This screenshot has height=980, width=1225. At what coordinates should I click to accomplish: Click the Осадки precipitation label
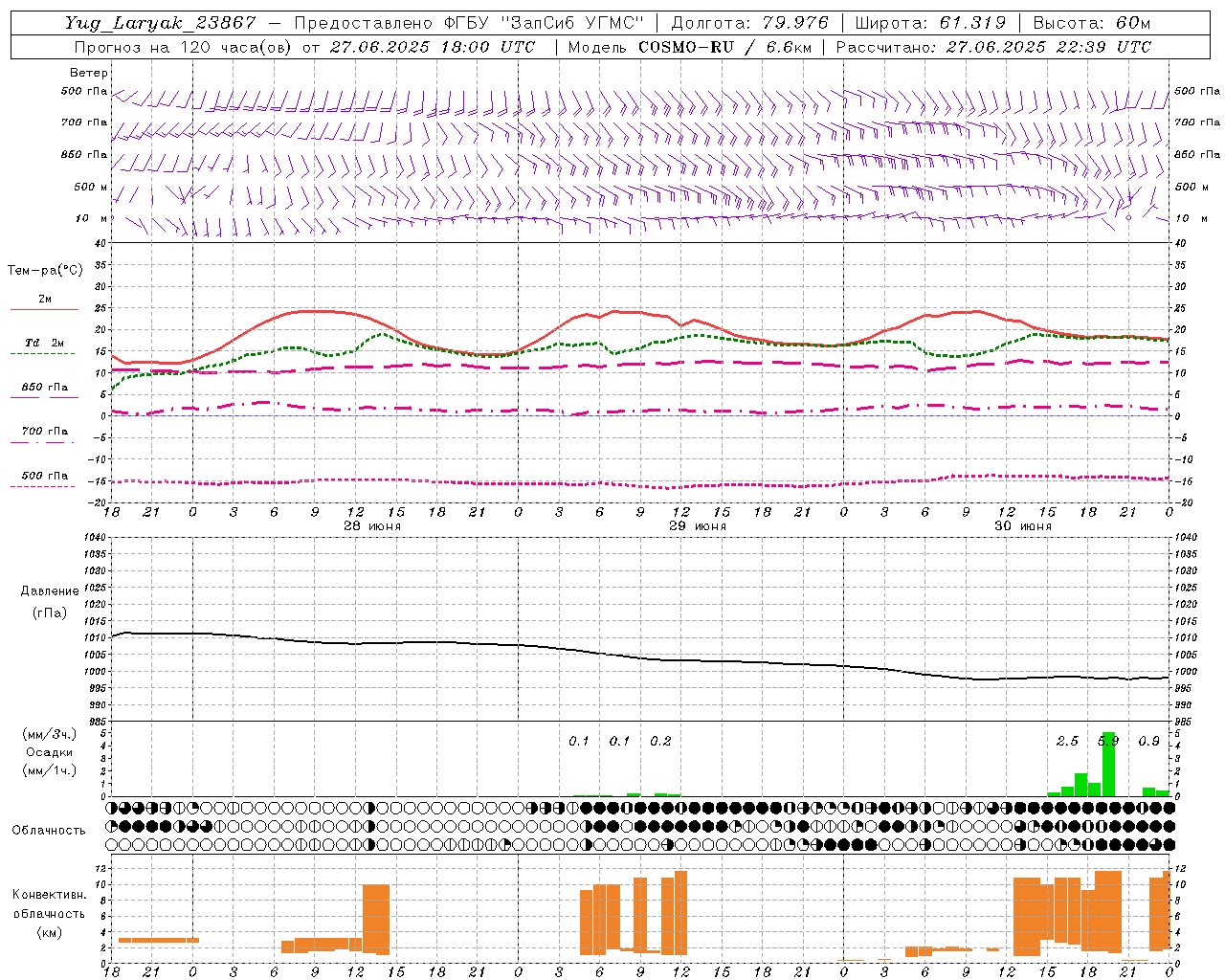click(50, 752)
